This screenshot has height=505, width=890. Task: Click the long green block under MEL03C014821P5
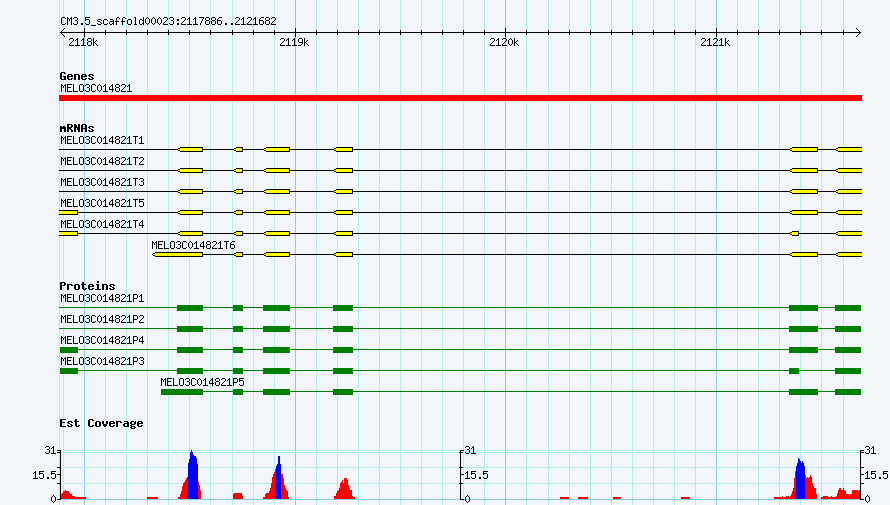coord(182,392)
